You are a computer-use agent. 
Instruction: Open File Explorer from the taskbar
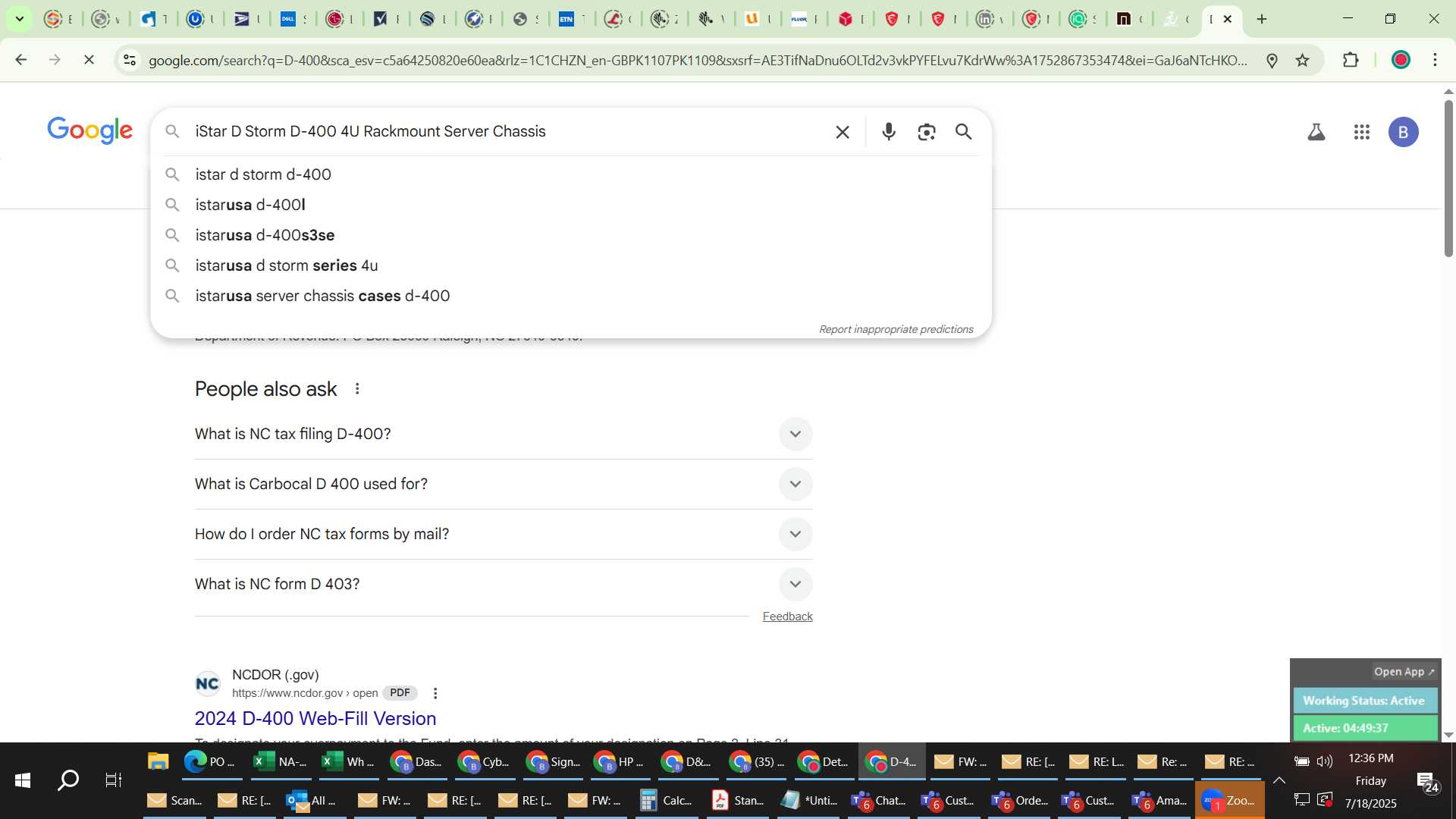coord(158,761)
